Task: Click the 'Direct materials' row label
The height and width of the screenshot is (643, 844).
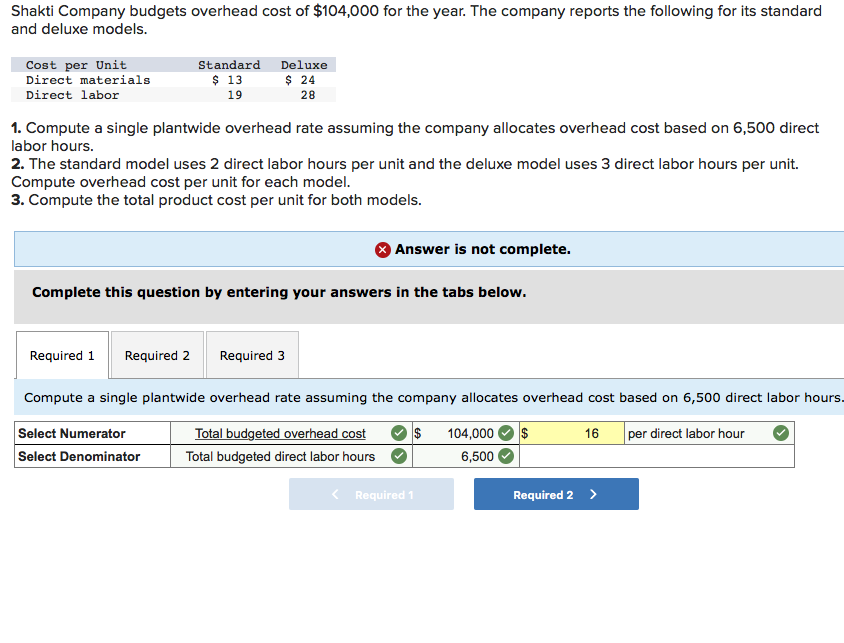Action: (88, 80)
